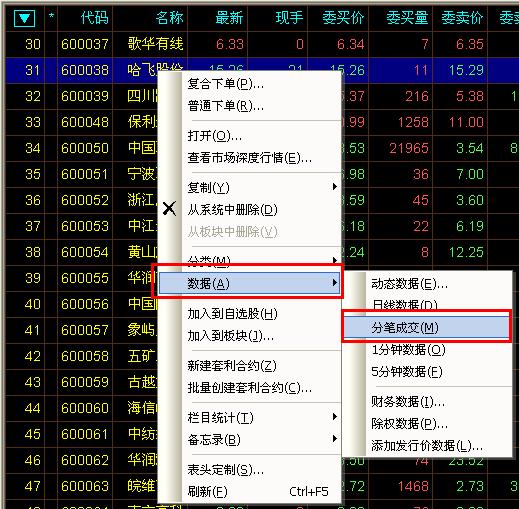The height and width of the screenshot is (509, 519).
Task: Click the X icon beside 从系统中删除
Action: 169,209
